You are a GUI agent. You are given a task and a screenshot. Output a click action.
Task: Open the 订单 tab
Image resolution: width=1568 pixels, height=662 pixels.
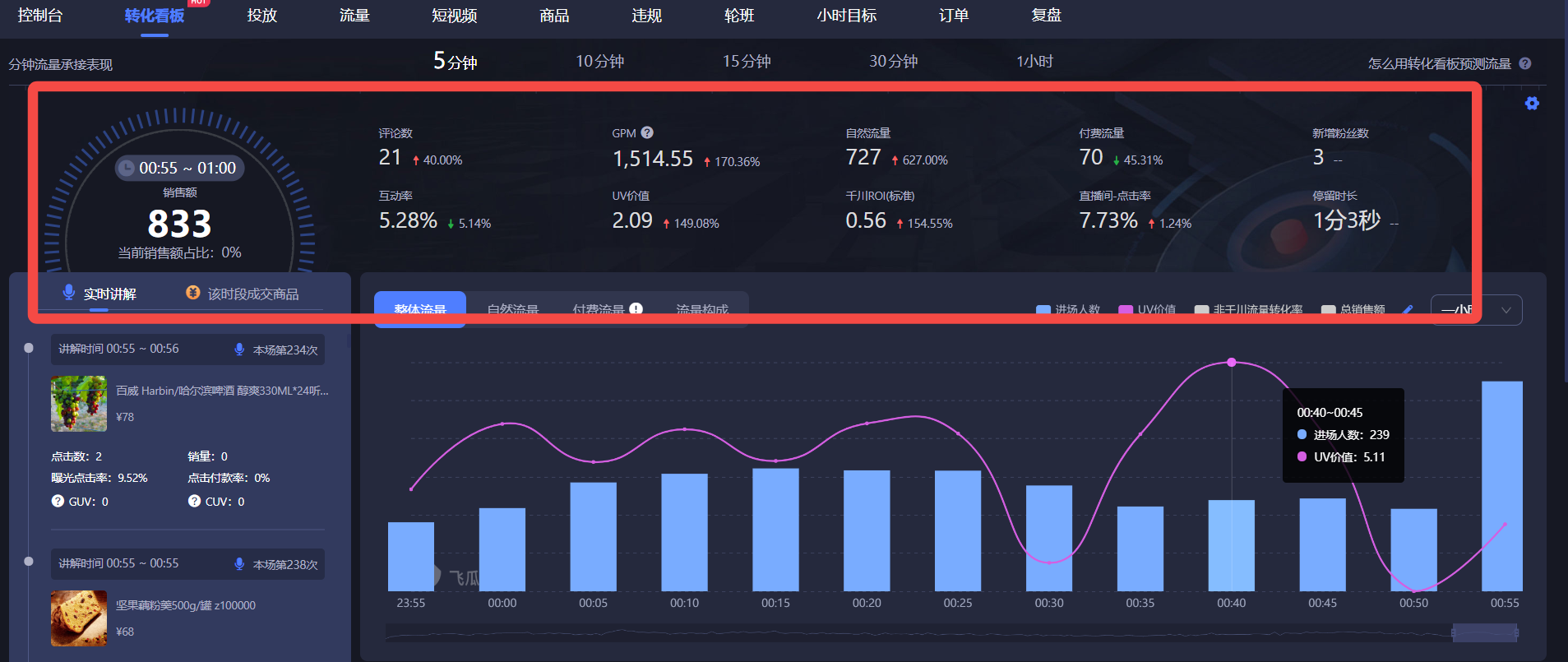(954, 16)
